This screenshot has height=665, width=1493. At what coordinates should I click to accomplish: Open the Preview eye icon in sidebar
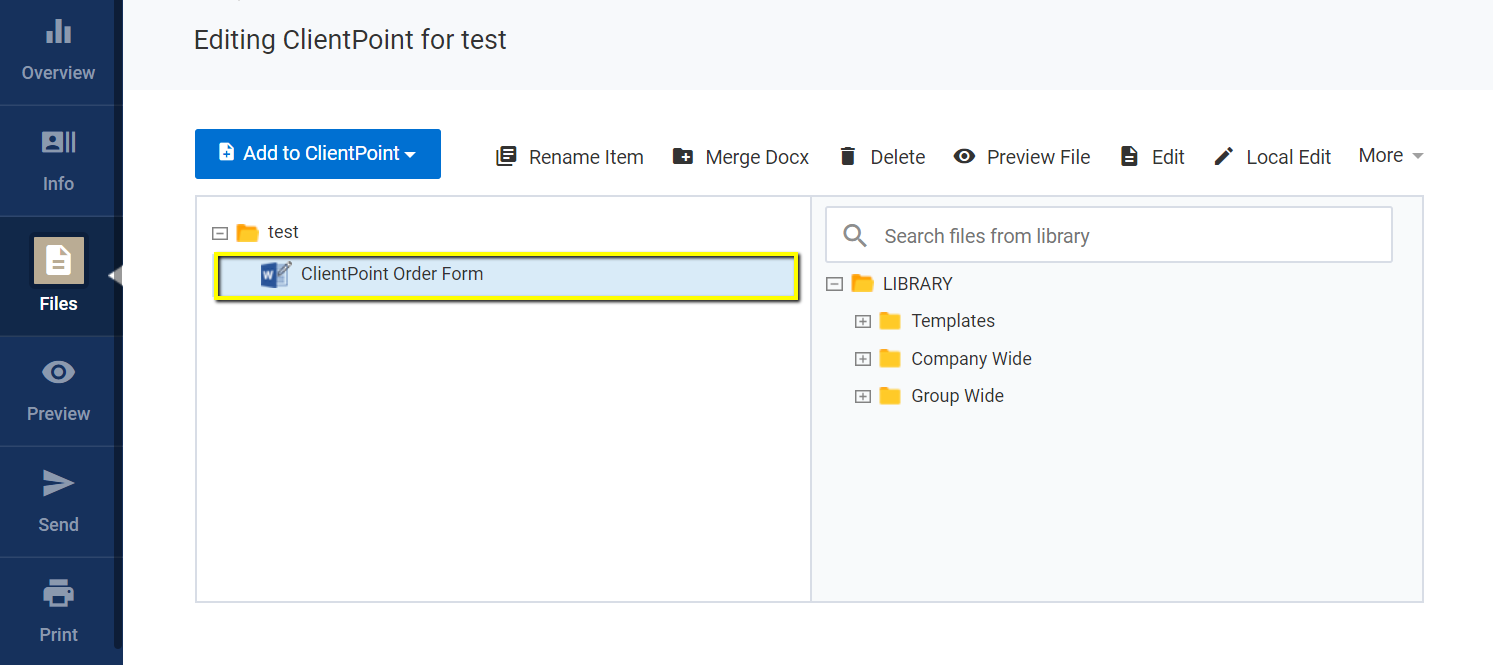click(x=59, y=373)
